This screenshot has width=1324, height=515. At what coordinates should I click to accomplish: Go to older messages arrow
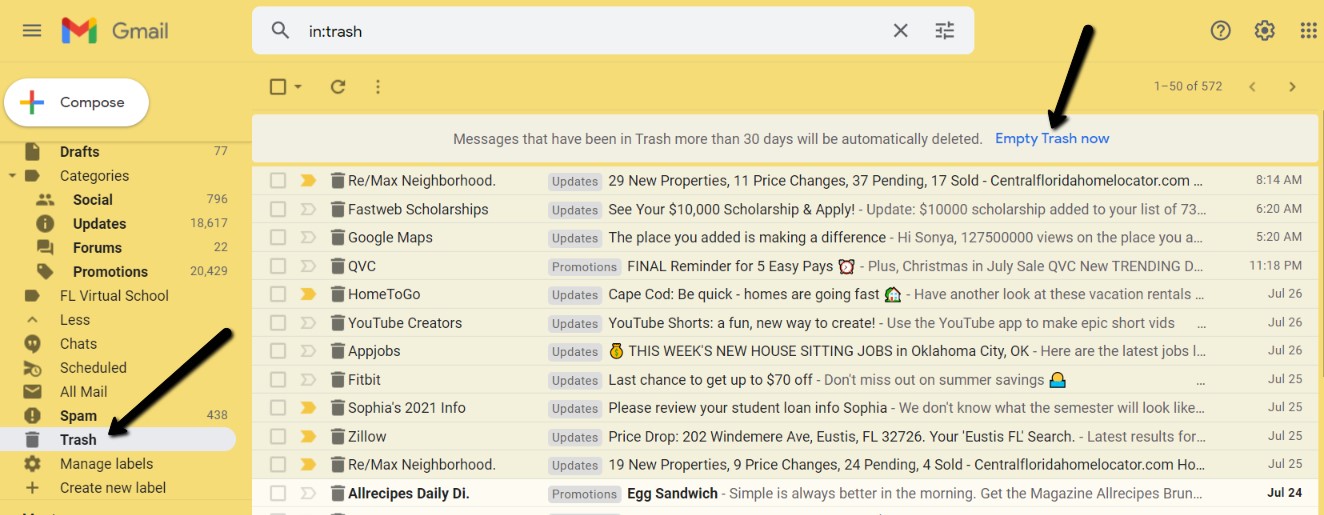tap(1292, 87)
